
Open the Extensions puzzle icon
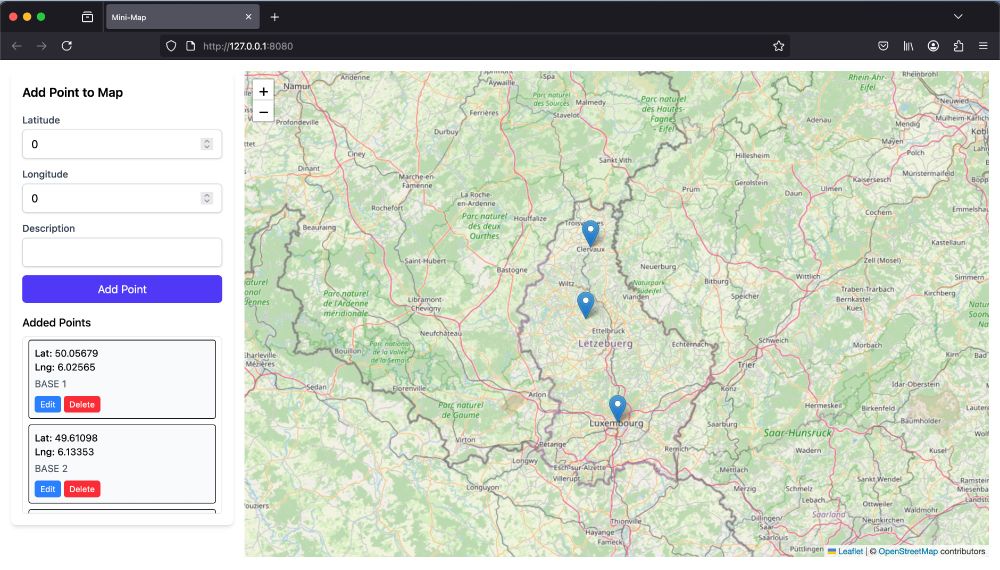(959, 46)
